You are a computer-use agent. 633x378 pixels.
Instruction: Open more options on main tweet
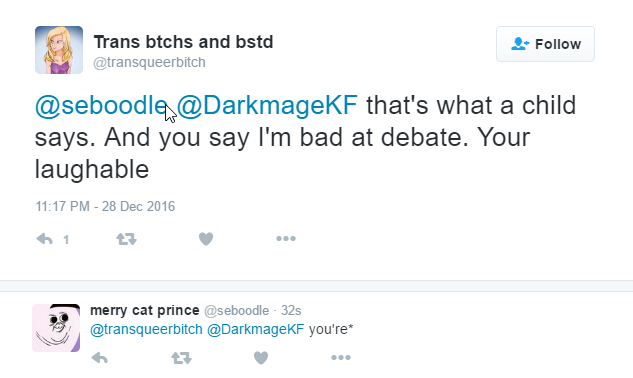286,239
